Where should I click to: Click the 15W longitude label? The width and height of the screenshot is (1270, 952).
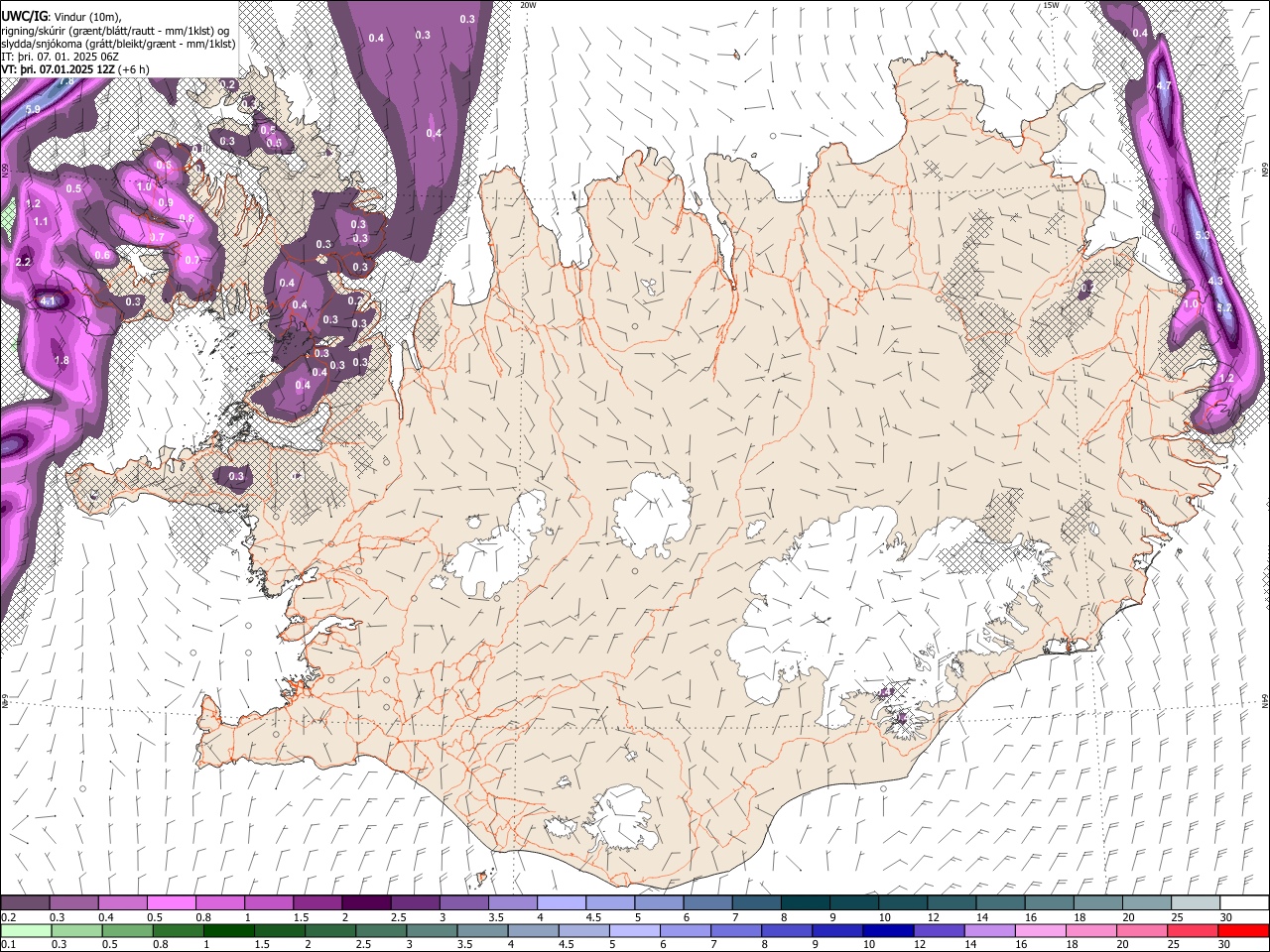[x=1051, y=5]
